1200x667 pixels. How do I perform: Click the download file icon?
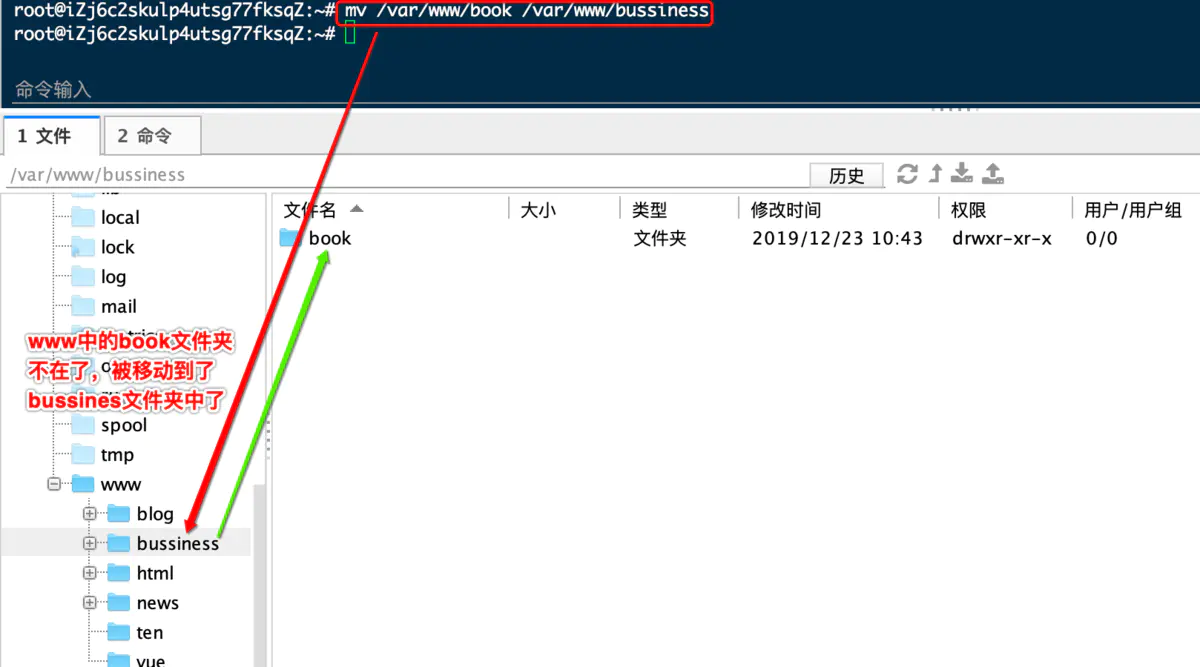click(x=961, y=174)
